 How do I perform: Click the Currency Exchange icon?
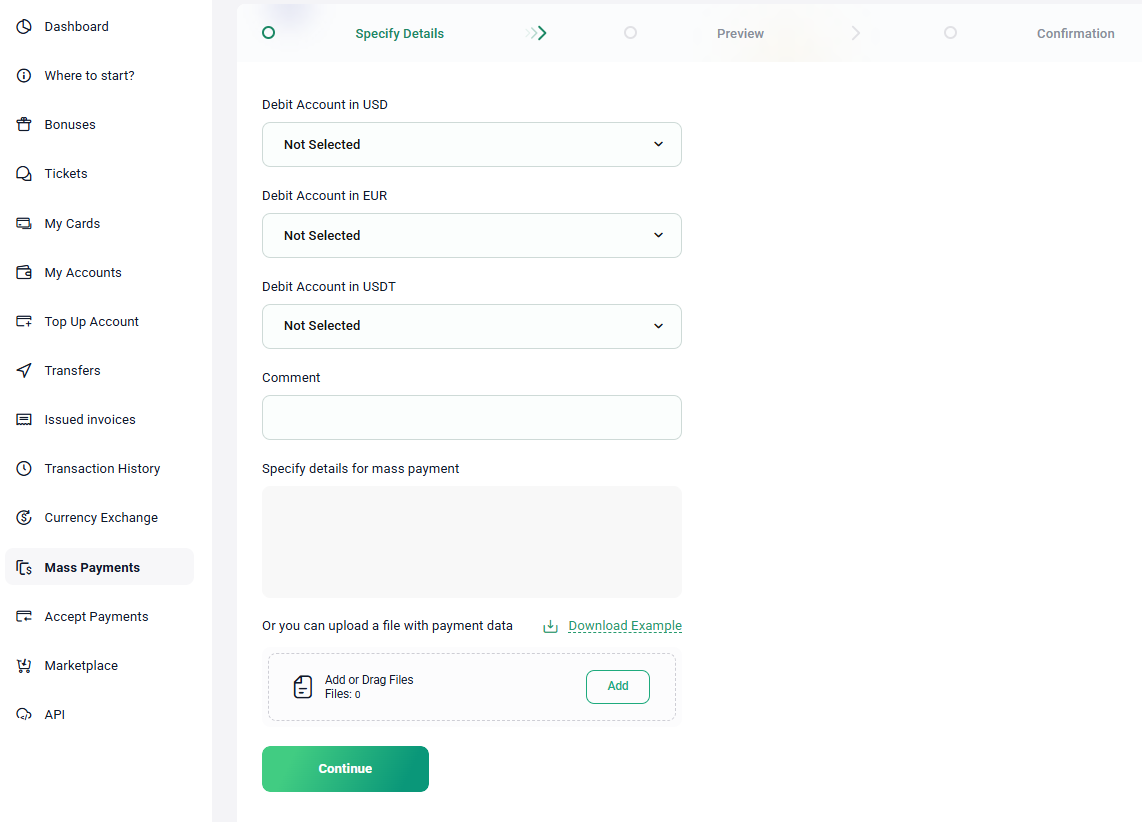[24, 518]
